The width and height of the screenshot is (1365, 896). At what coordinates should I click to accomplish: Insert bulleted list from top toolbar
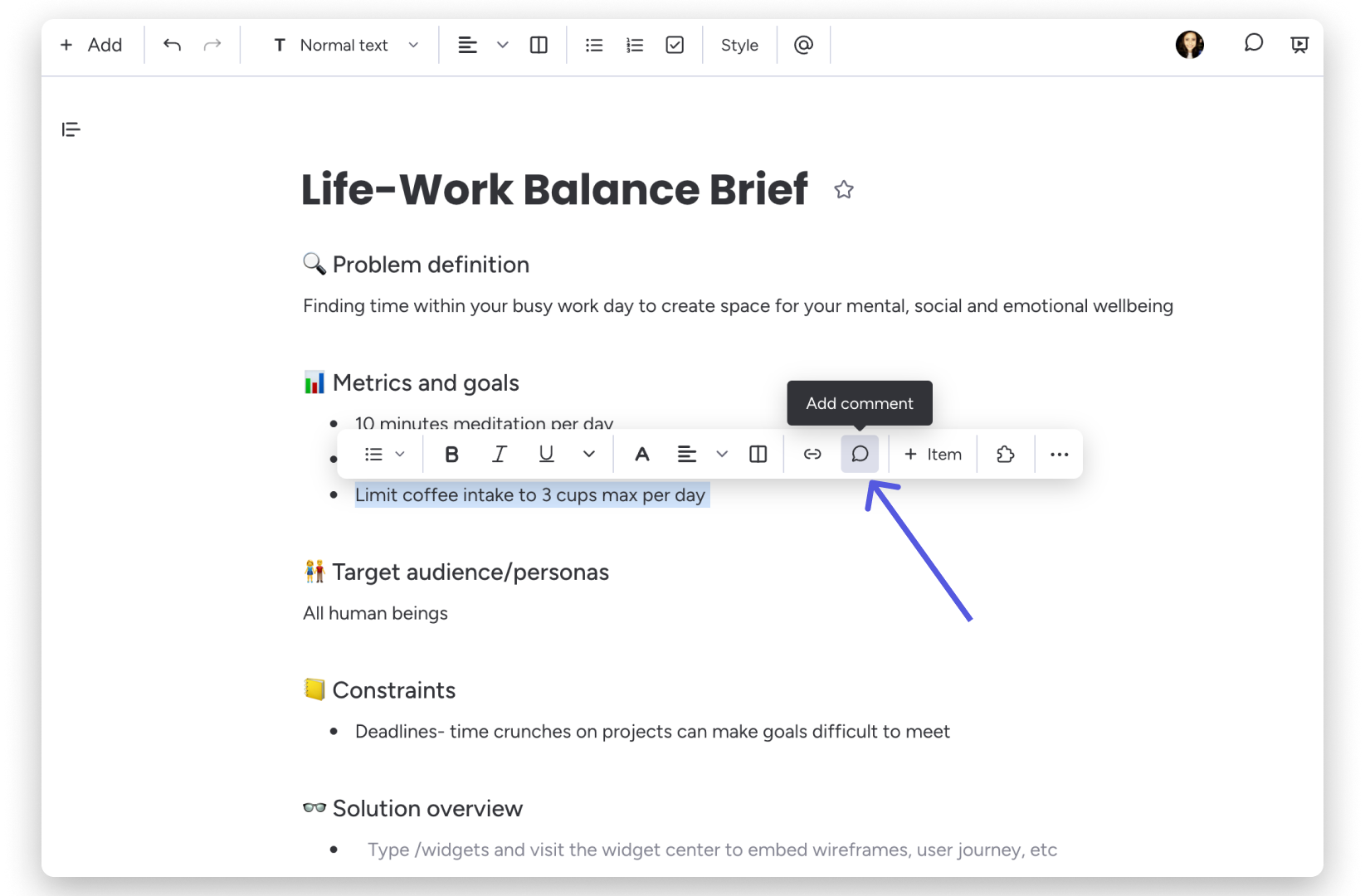coord(594,45)
